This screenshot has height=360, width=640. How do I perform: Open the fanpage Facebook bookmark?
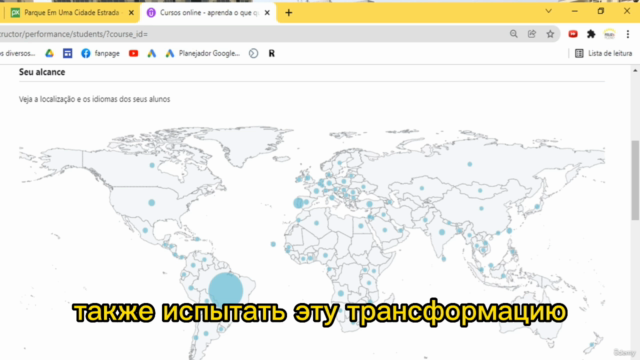tap(100, 53)
